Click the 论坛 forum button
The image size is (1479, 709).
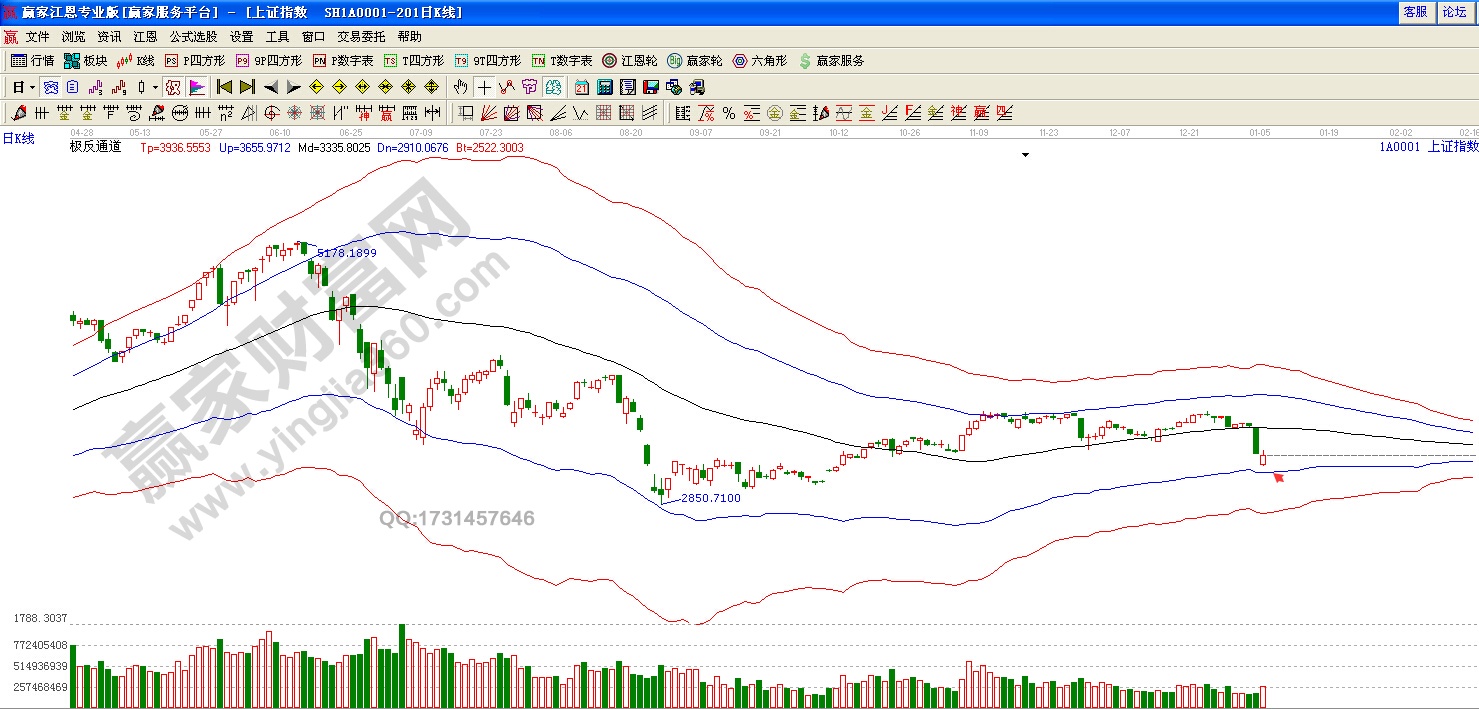coord(1452,12)
